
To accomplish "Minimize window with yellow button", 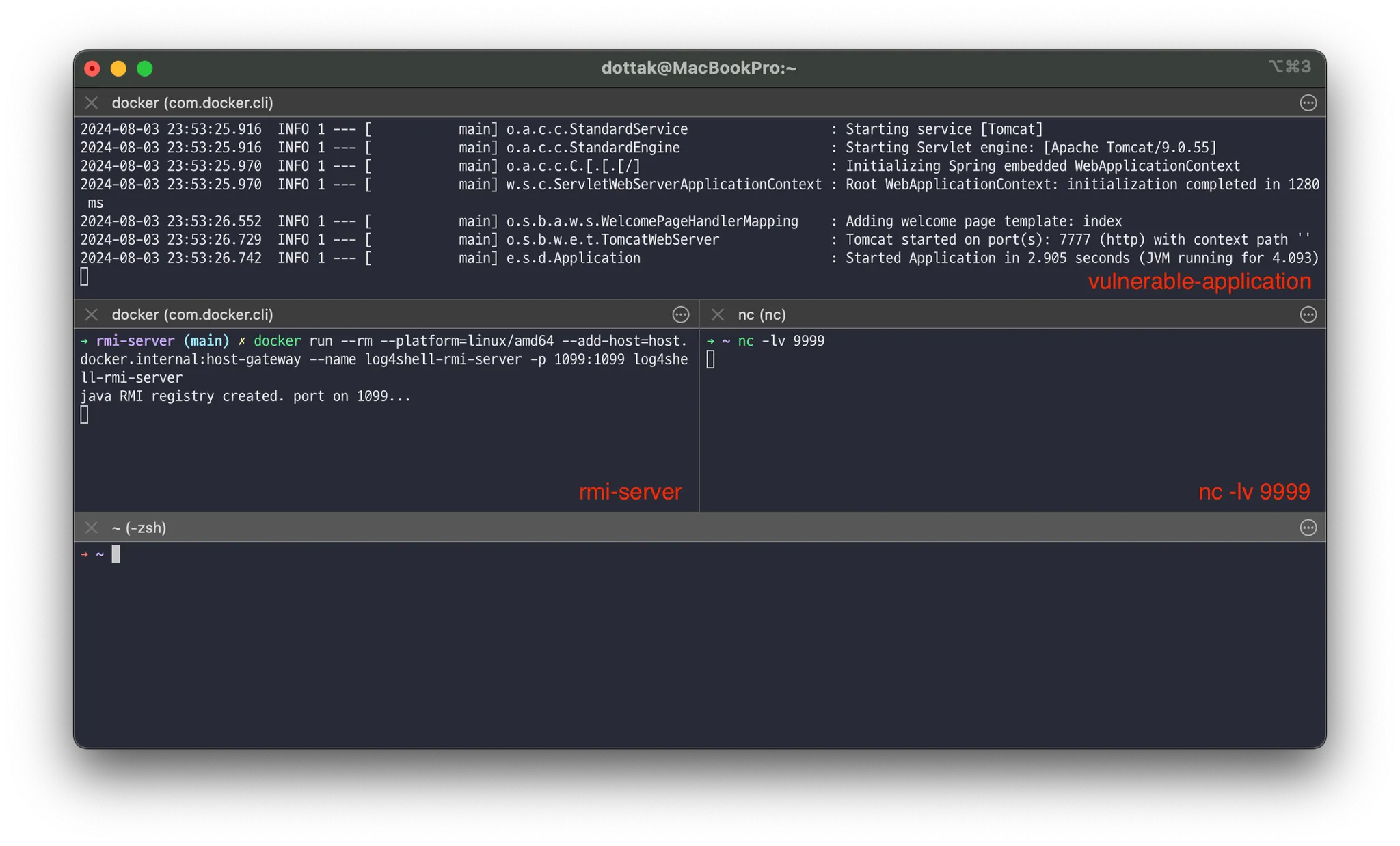I will click(x=118, y=68).
